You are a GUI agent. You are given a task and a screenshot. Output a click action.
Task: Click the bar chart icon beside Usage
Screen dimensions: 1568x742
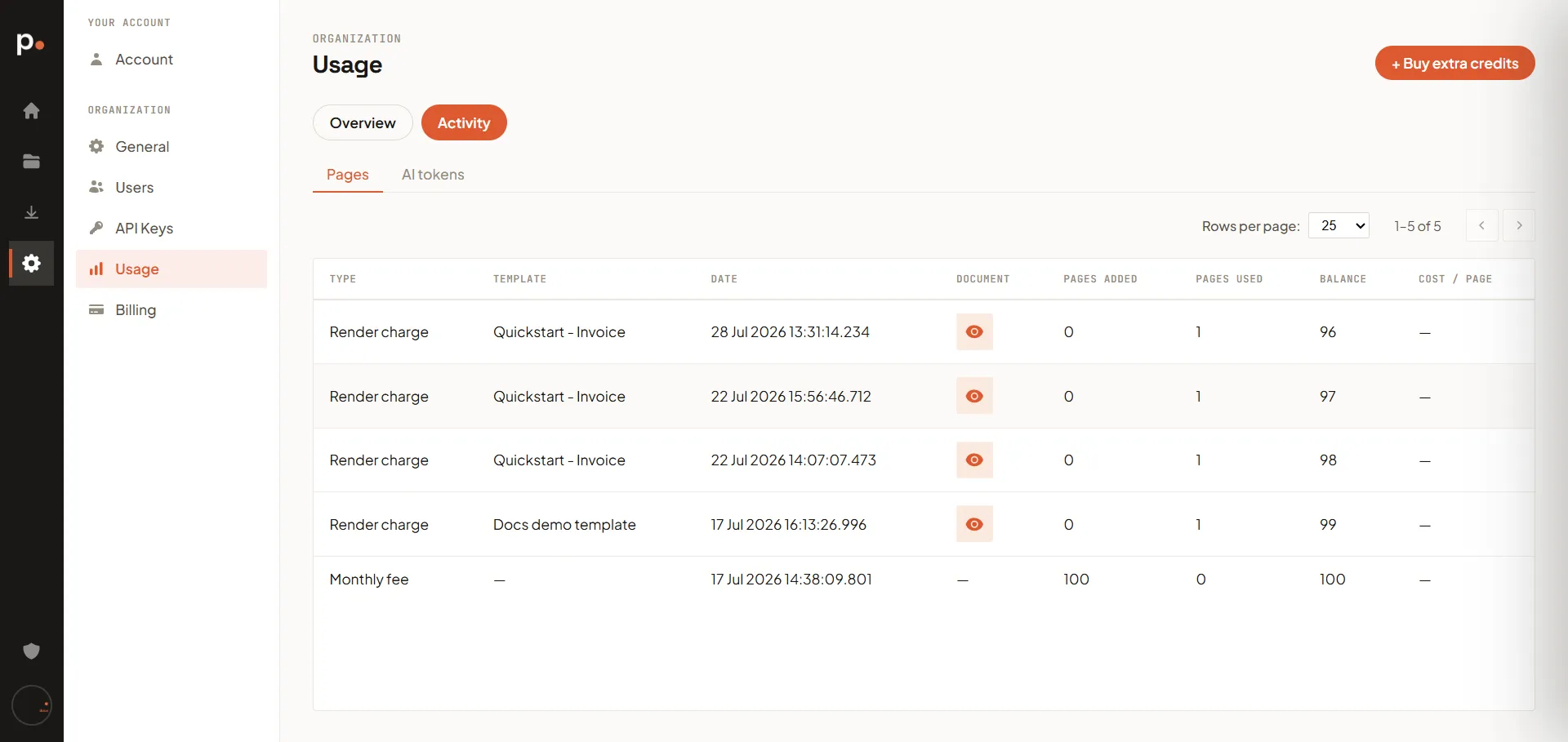tap(96, 269)
